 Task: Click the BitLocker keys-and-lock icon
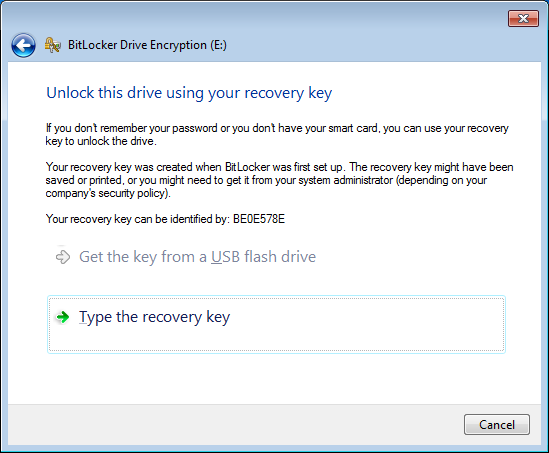pos(53,45)
